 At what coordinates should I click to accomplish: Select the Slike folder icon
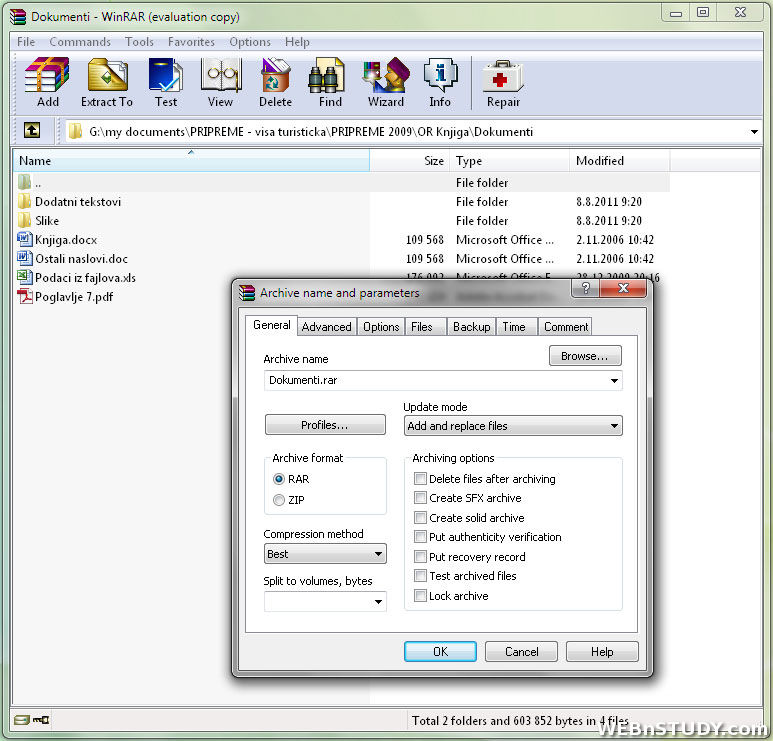(x=24, y=220)
